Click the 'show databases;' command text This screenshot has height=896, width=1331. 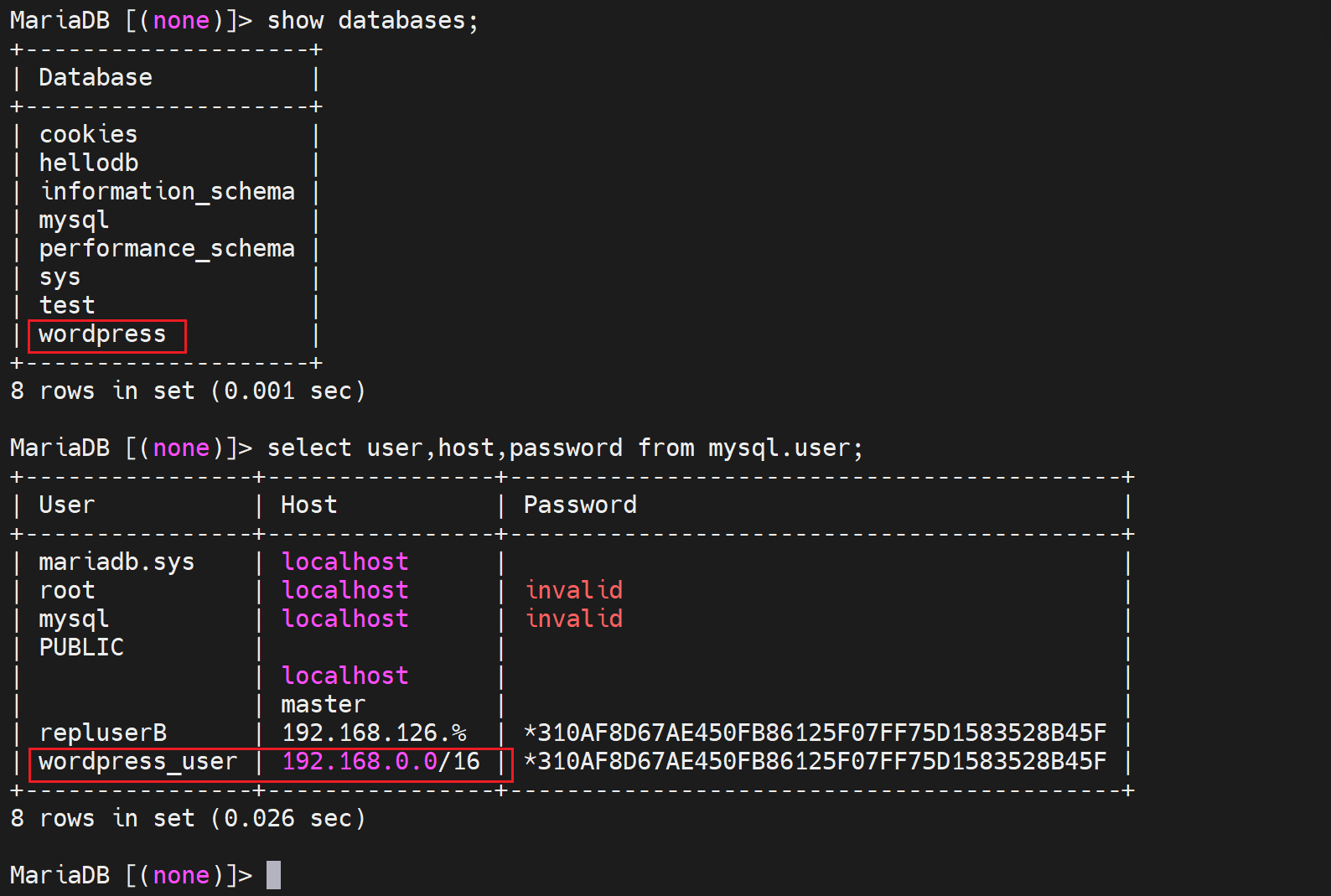pos(372,20)
